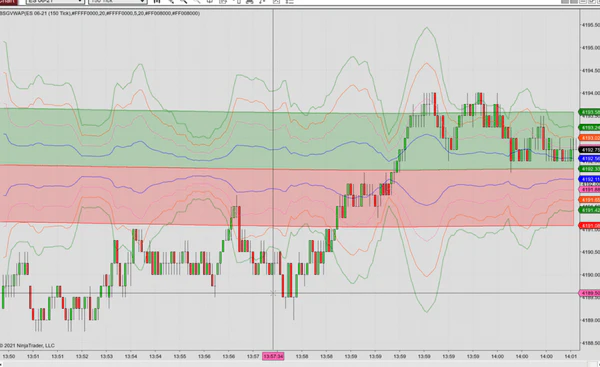This screenshot has height=367, width=600.
Task: Click the pink 4191.88 price marker
Action: click(x=589, y=189)
